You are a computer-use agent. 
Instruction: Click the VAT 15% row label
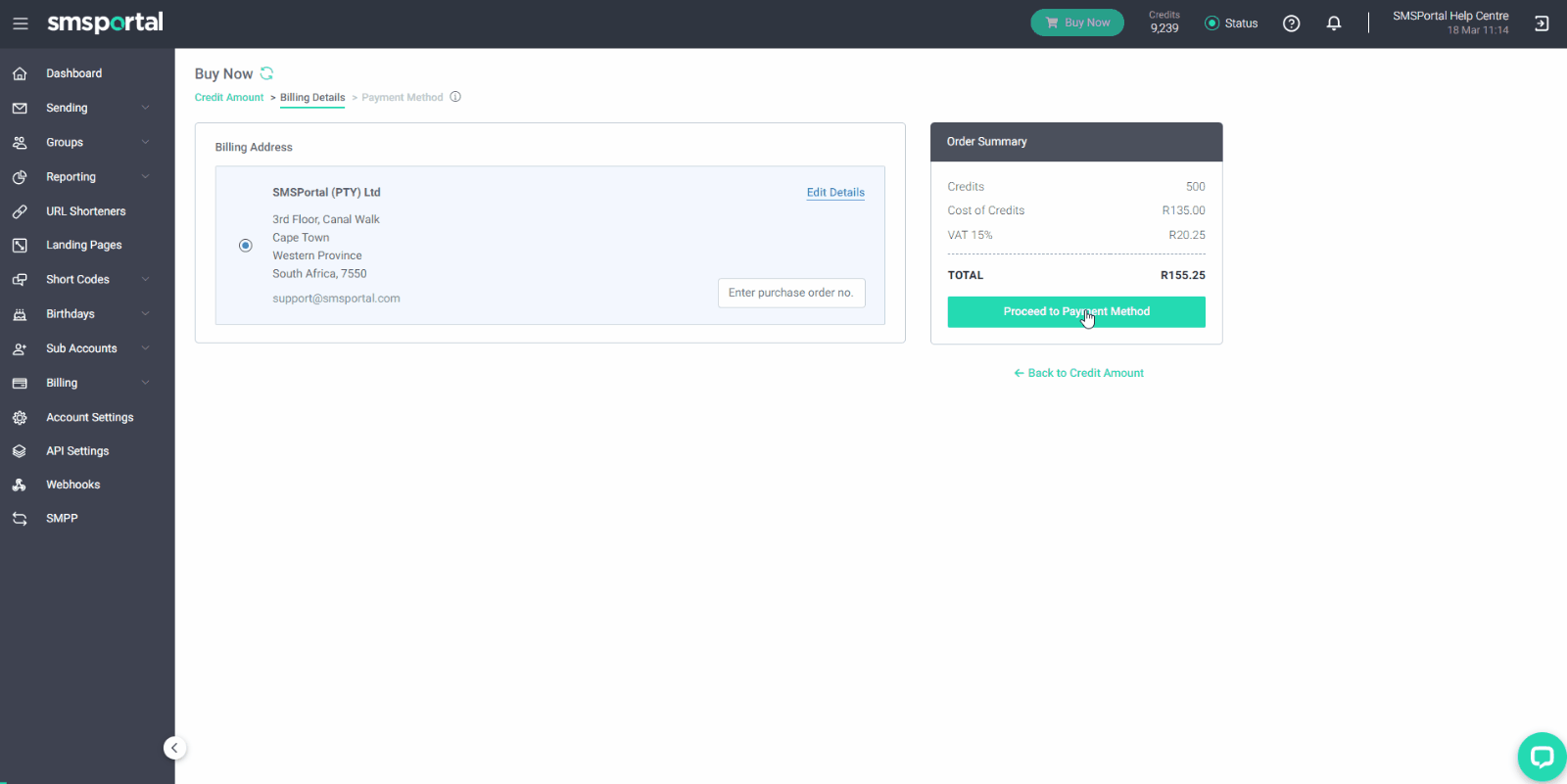coord(970,235)
